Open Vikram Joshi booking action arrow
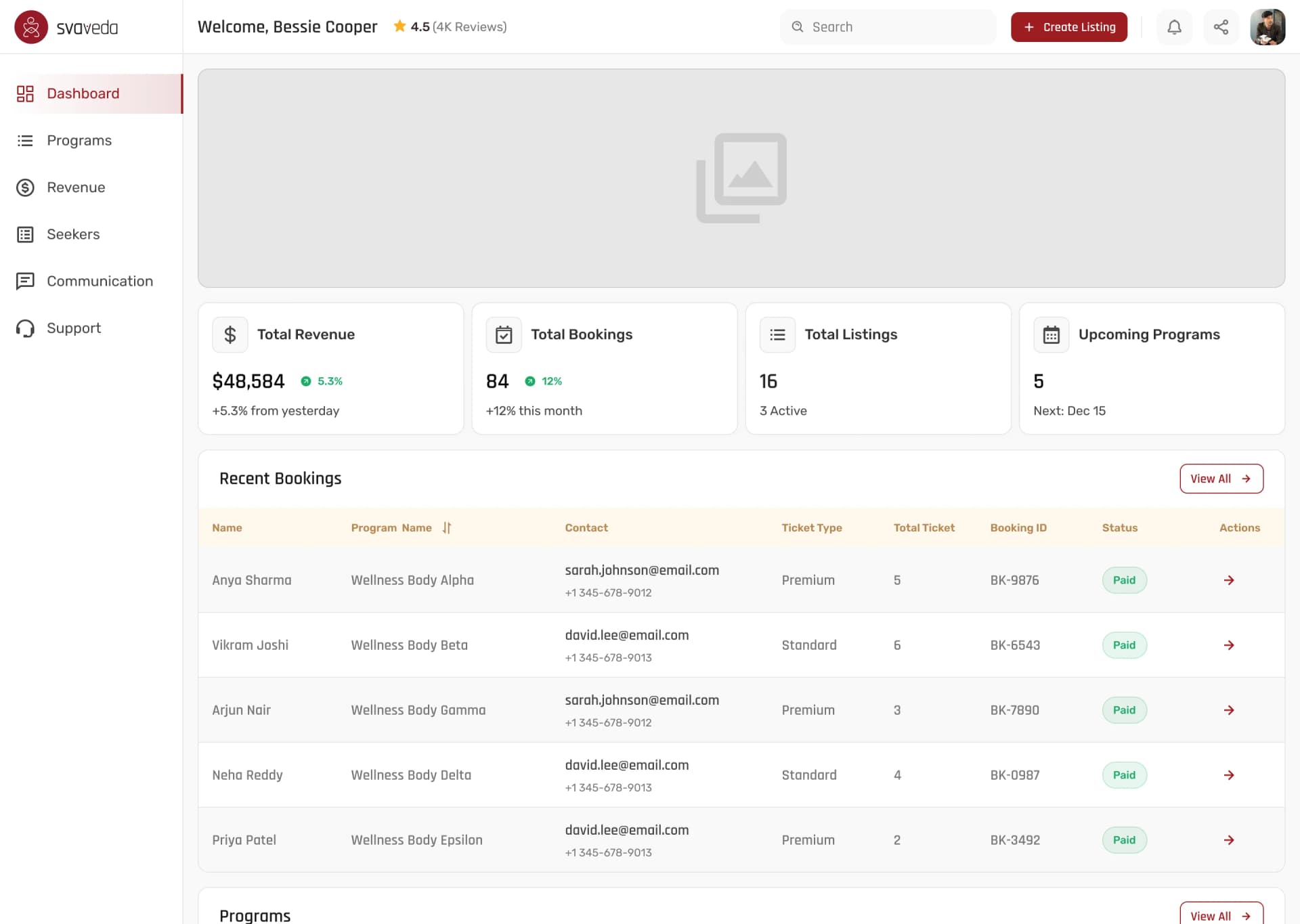1300x924 pixels. point(1229,645)
